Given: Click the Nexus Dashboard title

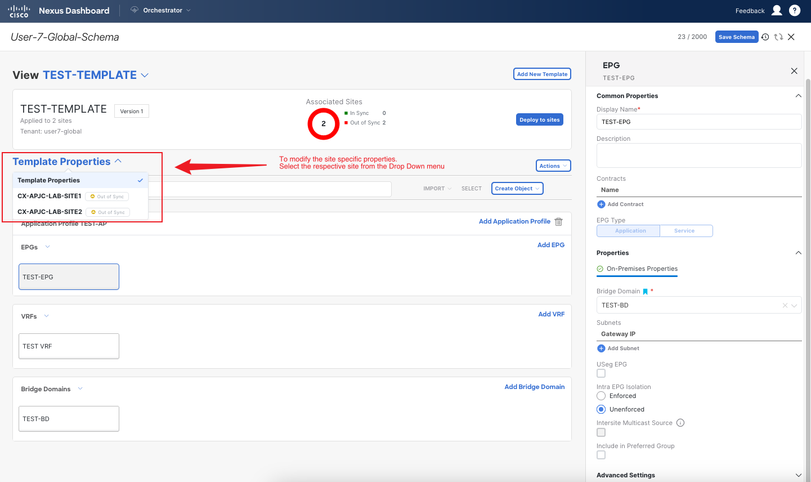Looking at the screenshot, I should click(74, 10).
